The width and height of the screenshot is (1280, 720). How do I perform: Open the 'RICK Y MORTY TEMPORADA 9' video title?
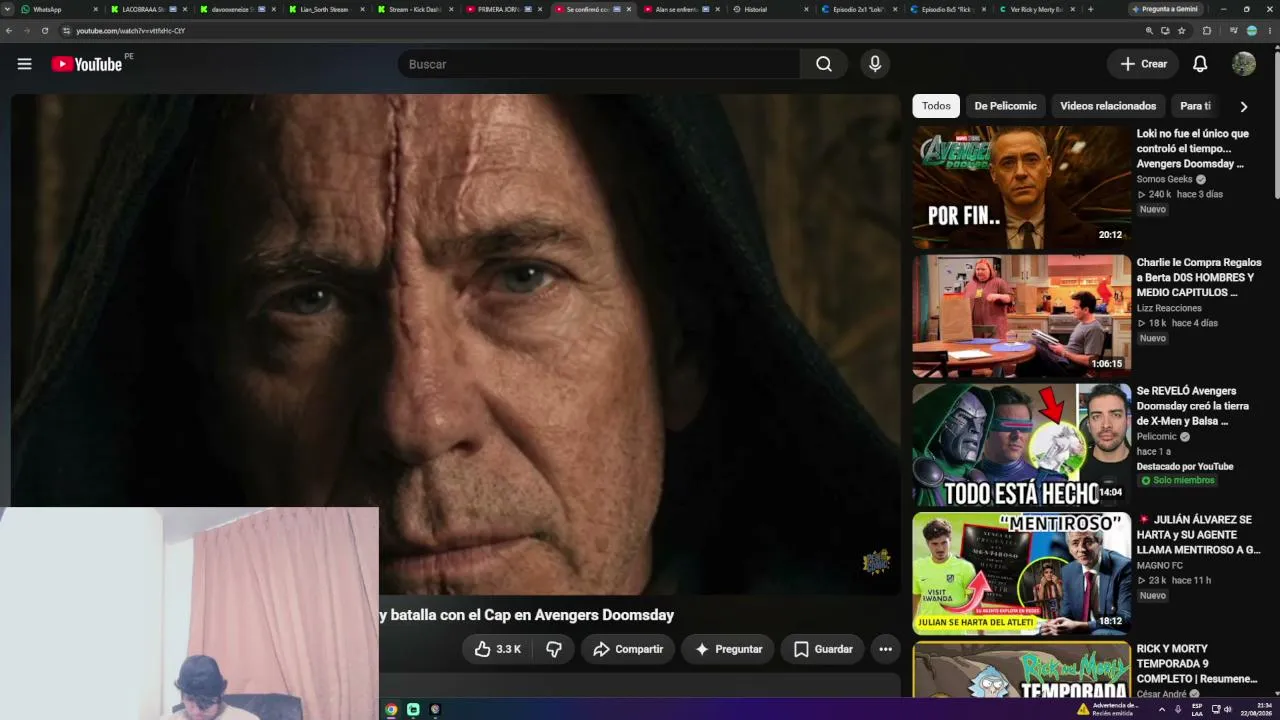1197,664
